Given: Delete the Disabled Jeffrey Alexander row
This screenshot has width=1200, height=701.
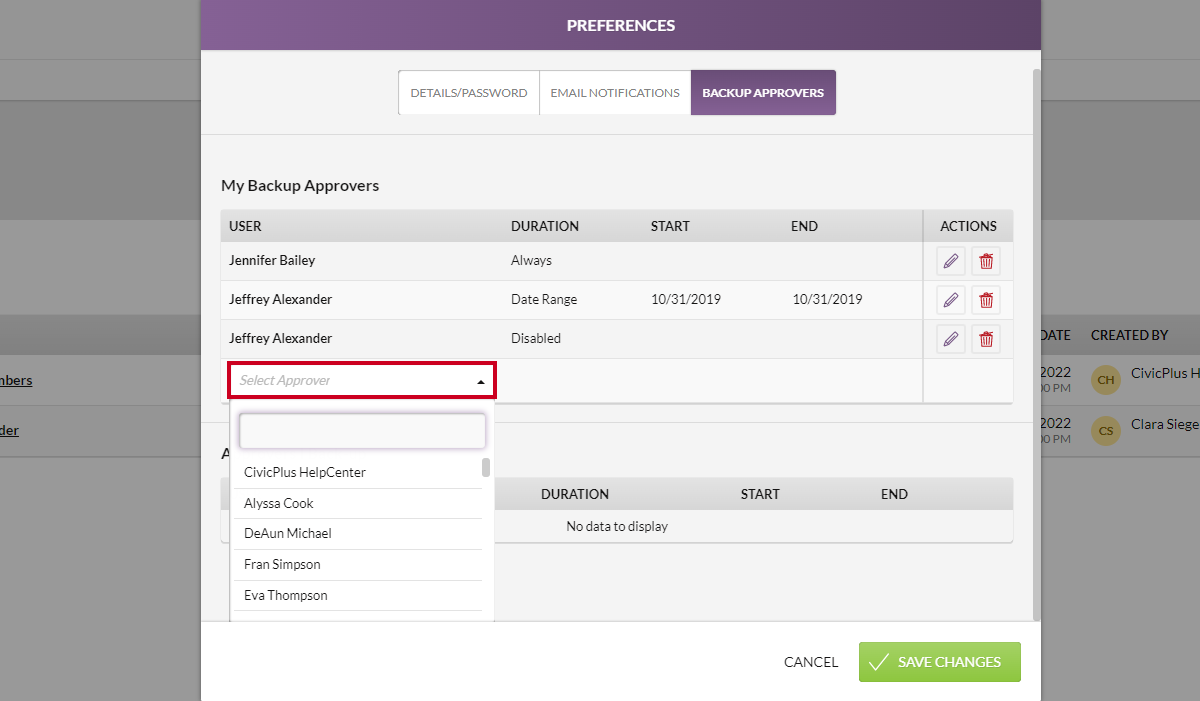Looking at the screenshot, I should [986, 339].
